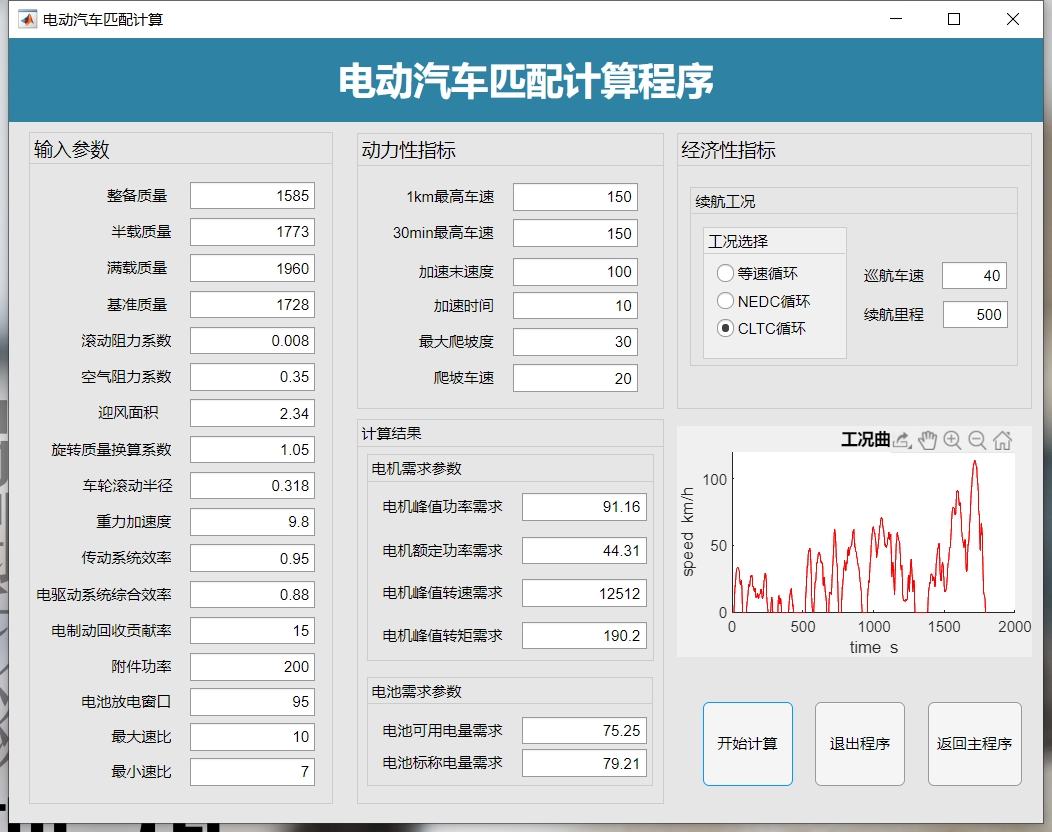Start calculation with 开始计算 button
The image size is (1052, 832).
[747, 743]
